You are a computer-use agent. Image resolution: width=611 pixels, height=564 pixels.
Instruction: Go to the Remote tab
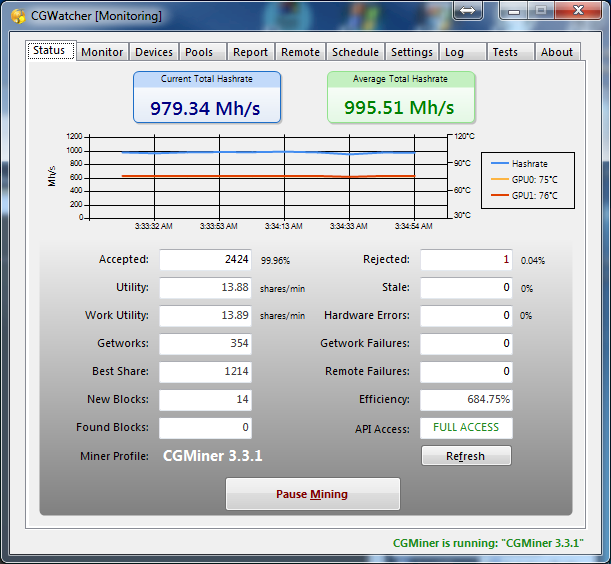click(300, 52)
